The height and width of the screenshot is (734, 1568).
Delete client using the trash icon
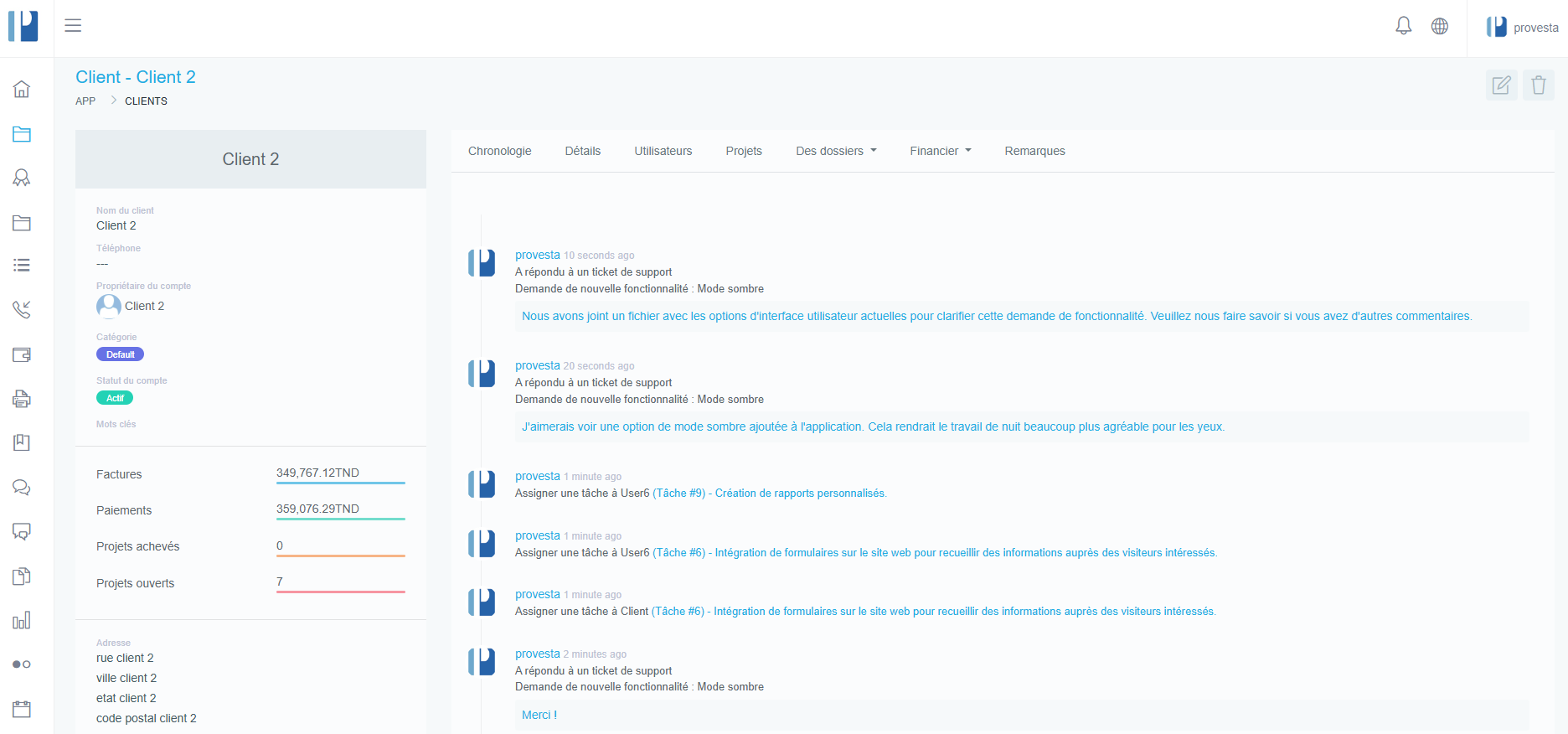1538,85
